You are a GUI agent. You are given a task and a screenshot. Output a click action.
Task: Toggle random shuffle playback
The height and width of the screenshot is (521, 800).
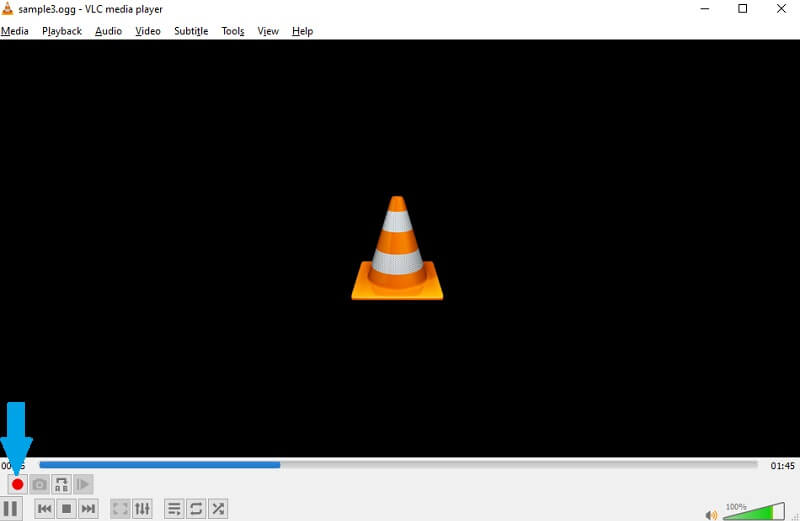[218, 509]
